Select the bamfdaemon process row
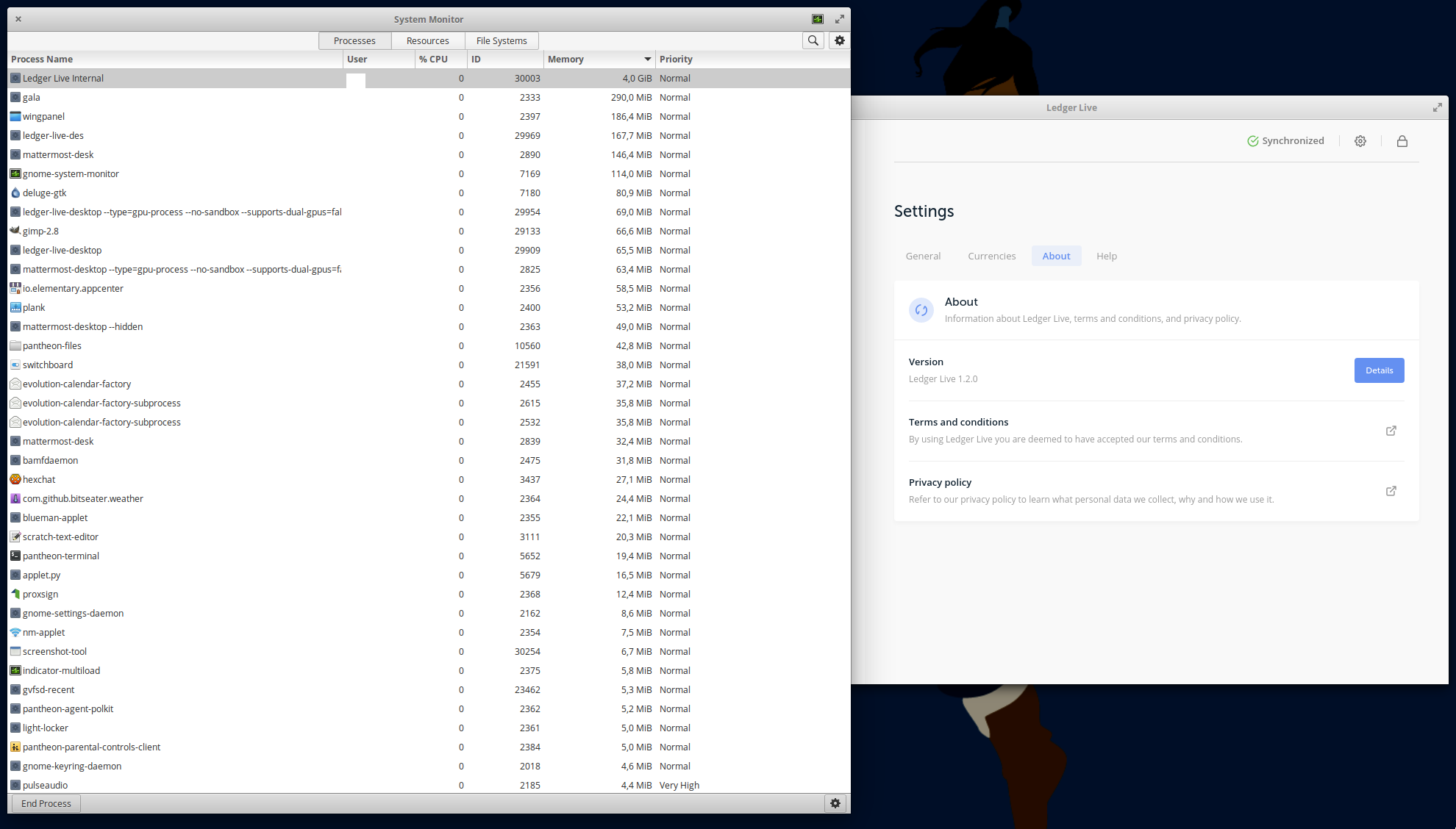1456x829 pixels. [429, 460]
